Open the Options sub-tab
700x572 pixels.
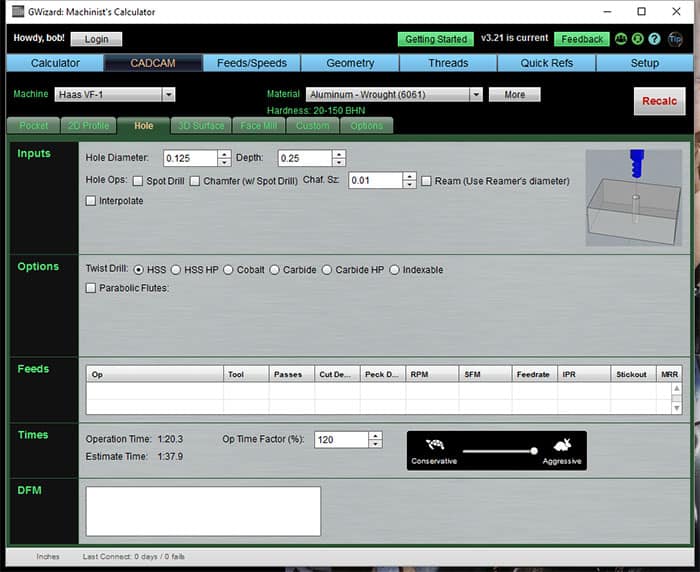point(367,125)
